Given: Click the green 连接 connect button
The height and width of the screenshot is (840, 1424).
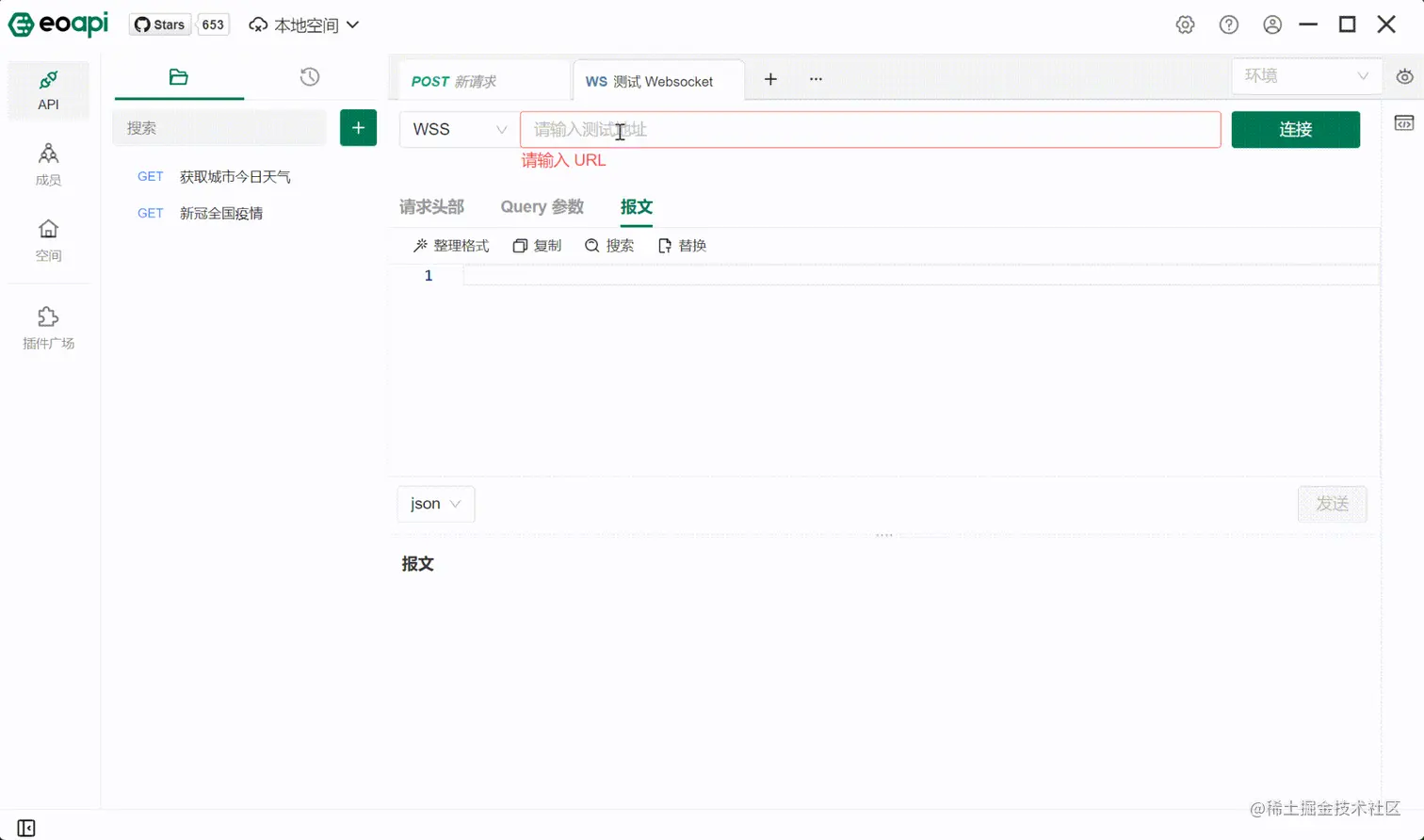Looking at the screenshot, I should coord(1295,129).
